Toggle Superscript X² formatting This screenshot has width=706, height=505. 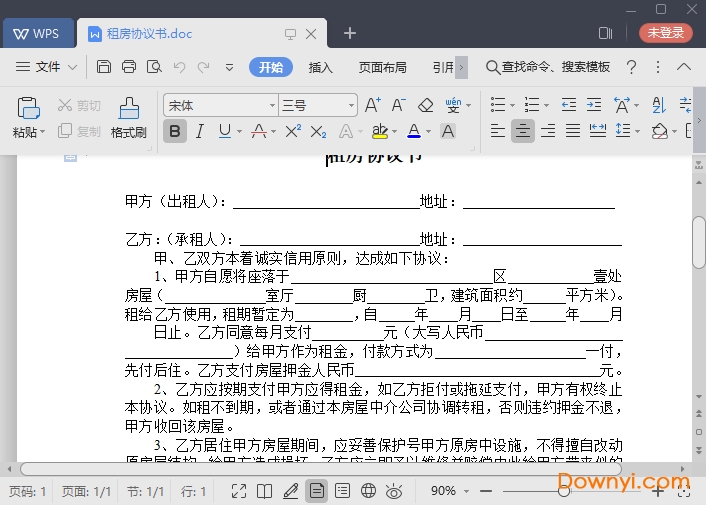point(293,131)
